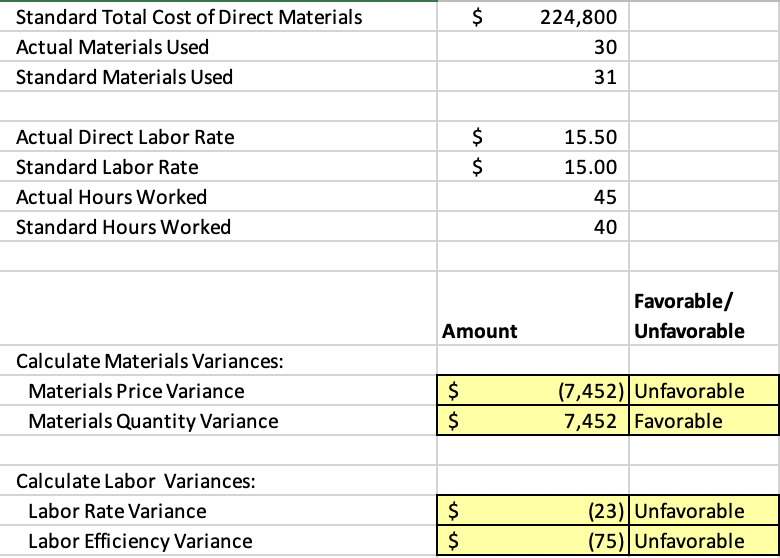780x558 pixels.
Task: Click the (75) Labor Efficiency Variance cell
Action: (x=533, y=541)
